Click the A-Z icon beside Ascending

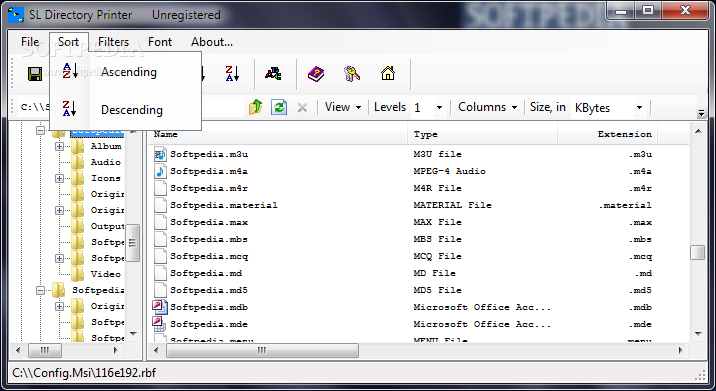point(69,71)
